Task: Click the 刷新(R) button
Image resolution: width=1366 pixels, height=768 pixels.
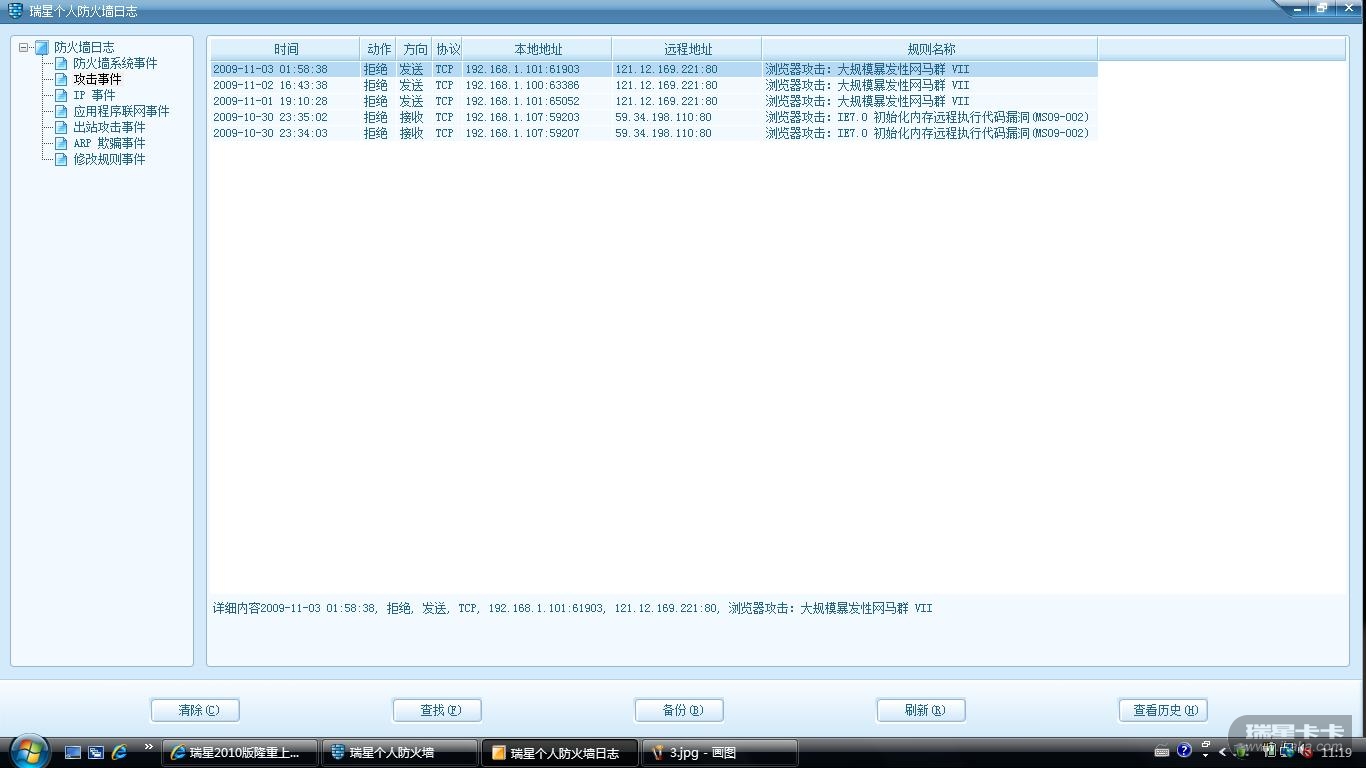Action: click(921, 710)
